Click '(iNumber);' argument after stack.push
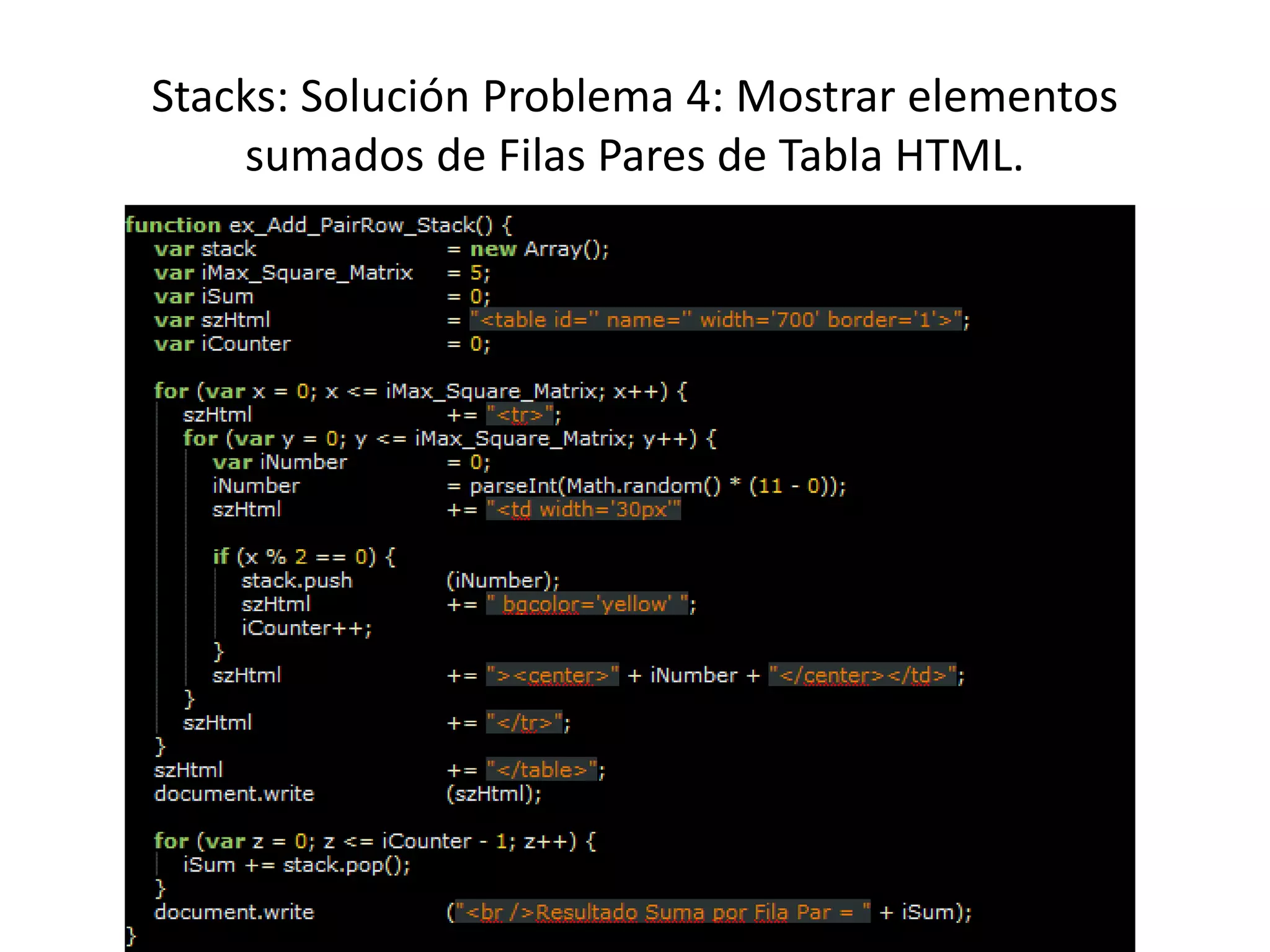This screenshot has height=952, width=1270. pos(503,581)
